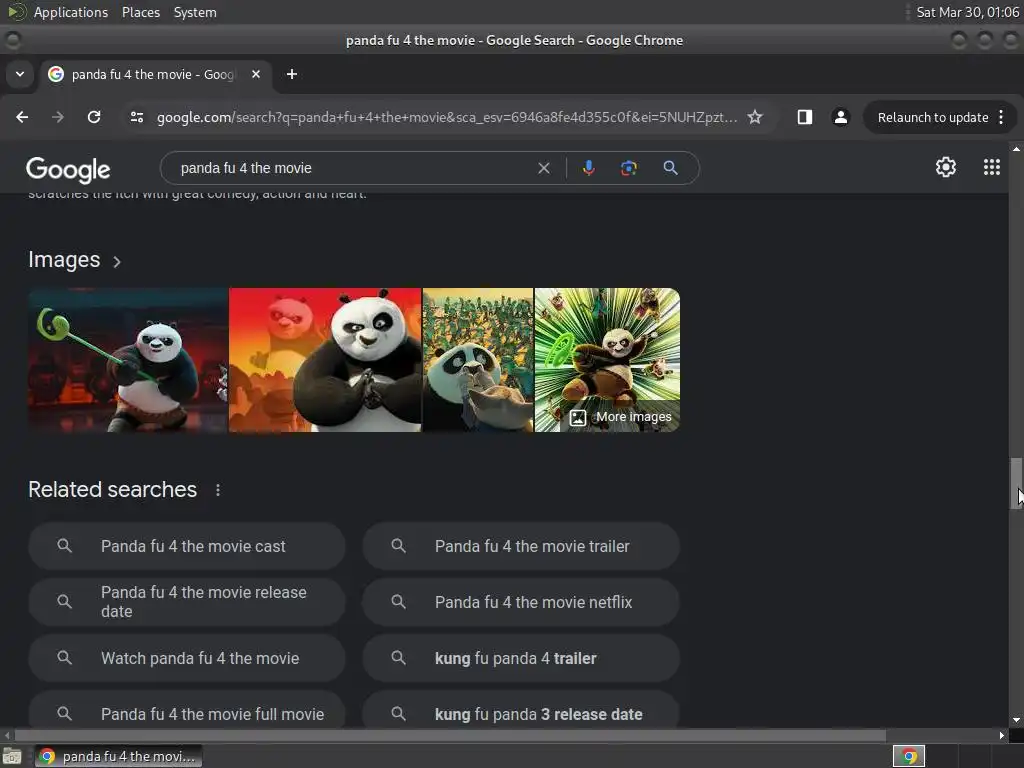This screenshot has height=768, width=1024.
Task: Click the taskbar panda fu 4 window button
Action: [x=119, y=756]
